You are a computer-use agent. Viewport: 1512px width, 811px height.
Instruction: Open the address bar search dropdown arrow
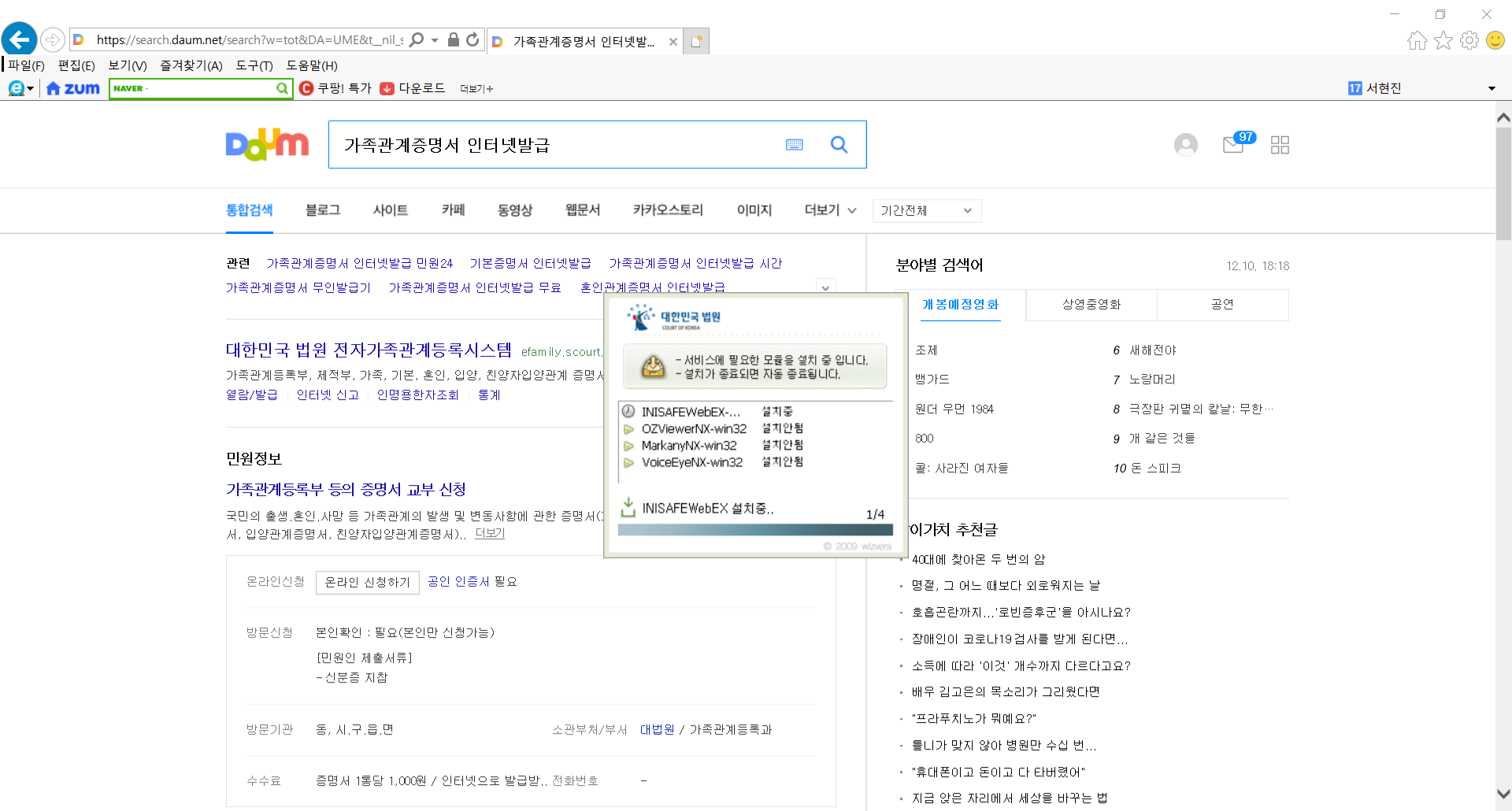[x=435, y=39]
